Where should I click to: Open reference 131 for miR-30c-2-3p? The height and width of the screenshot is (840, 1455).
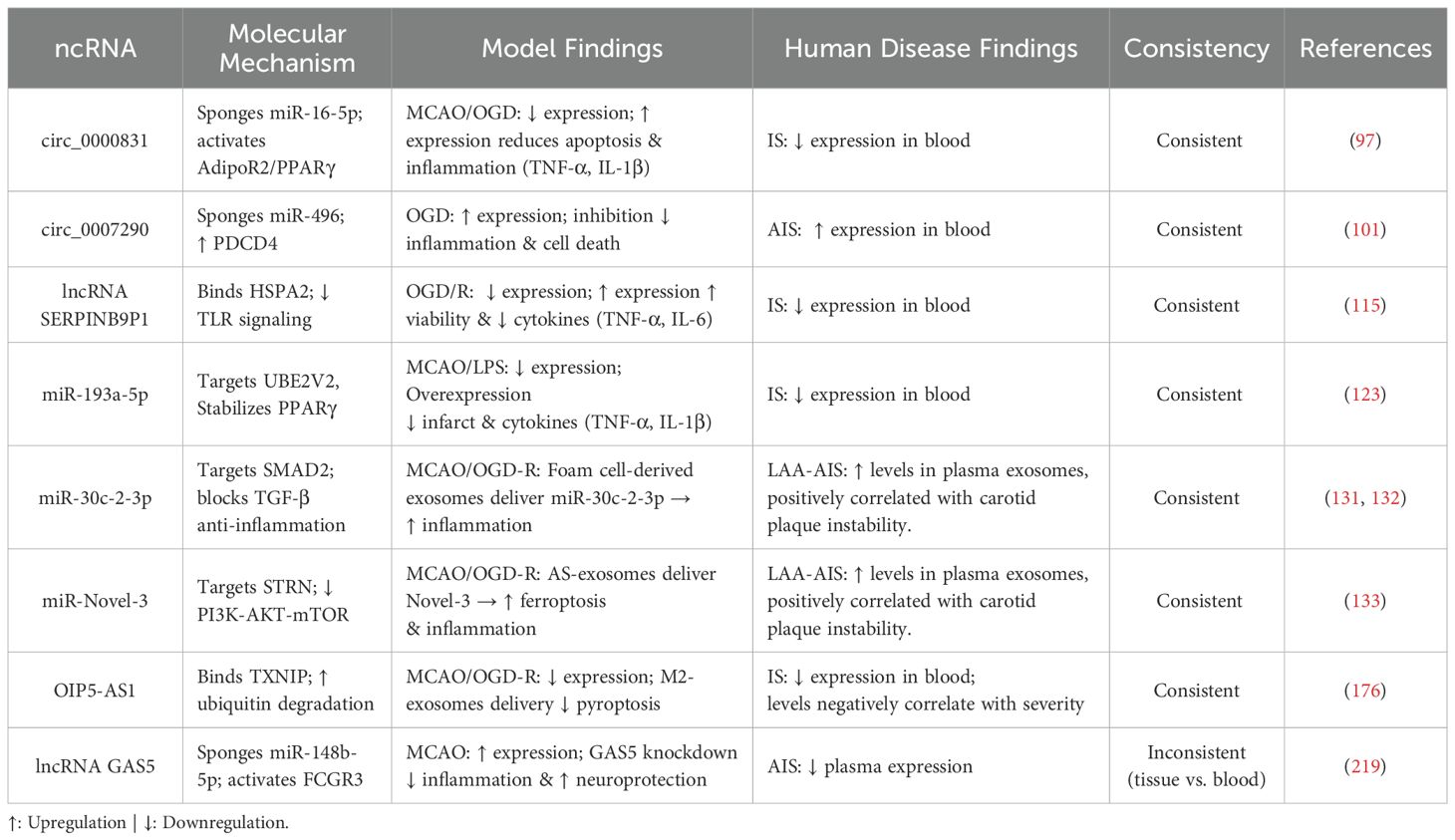point(1345,497)
